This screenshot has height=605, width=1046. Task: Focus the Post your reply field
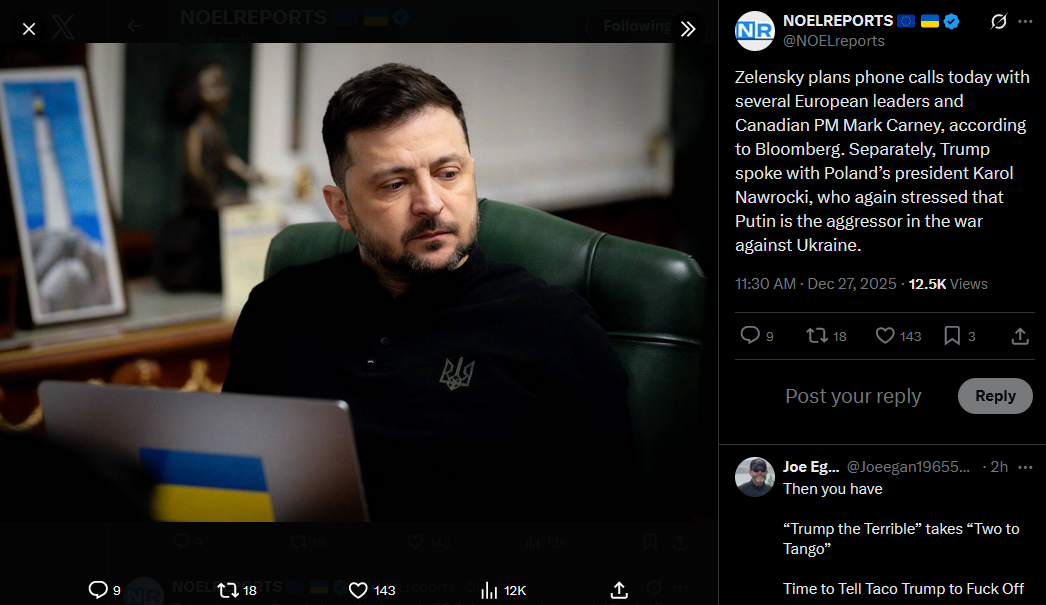click(853, 396)
